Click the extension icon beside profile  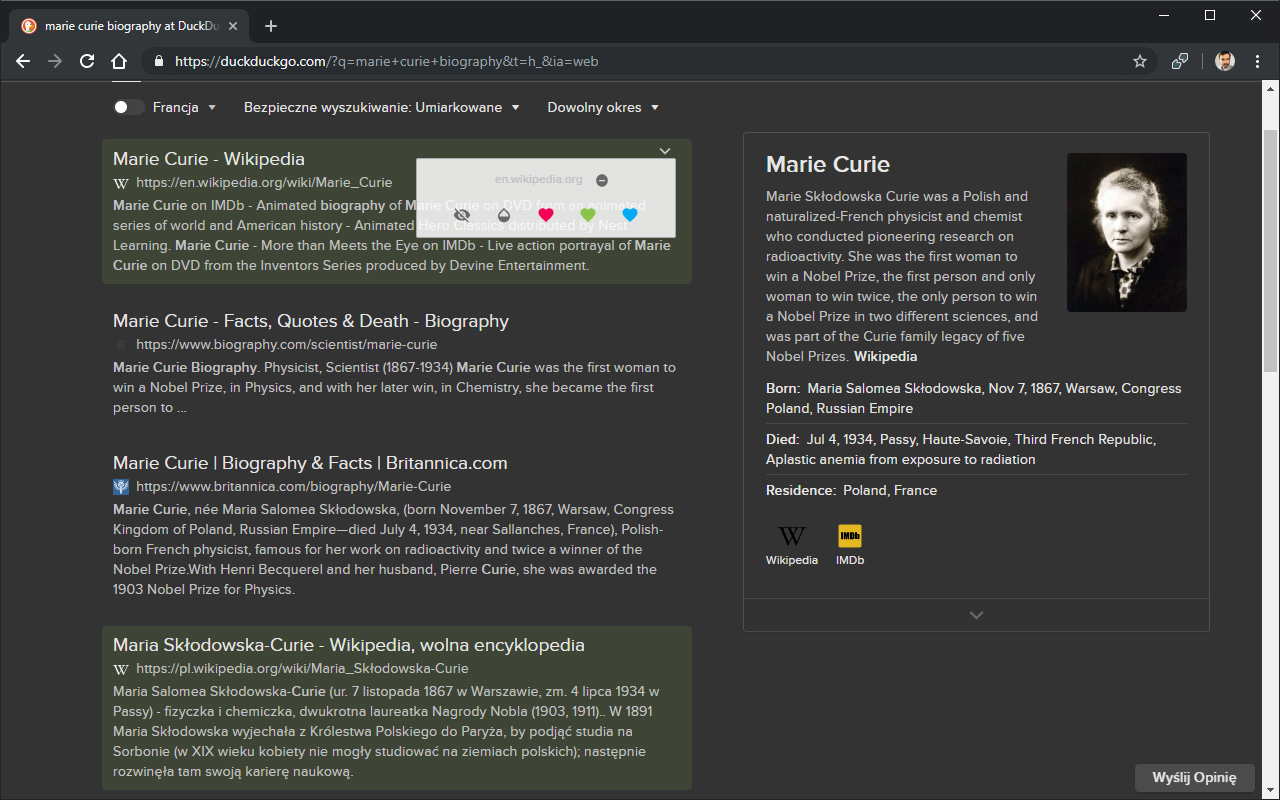[1180, 61]
